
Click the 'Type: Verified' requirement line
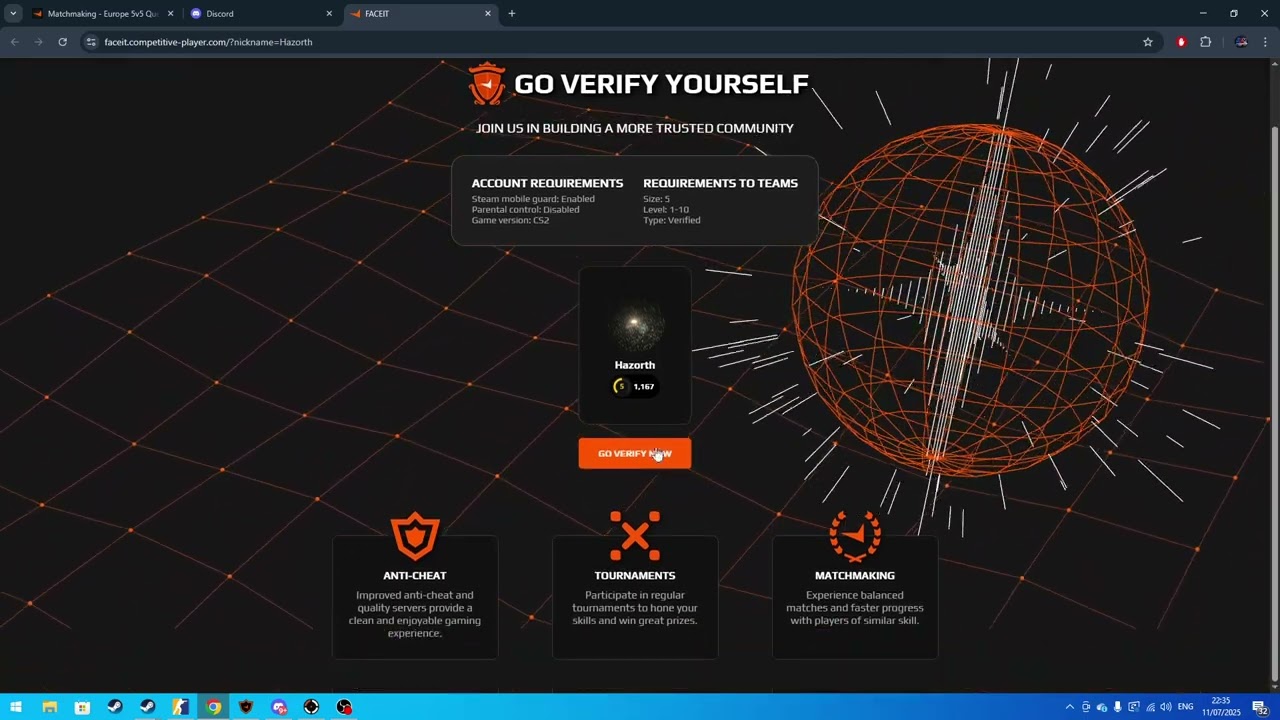(x=671, y=220)
